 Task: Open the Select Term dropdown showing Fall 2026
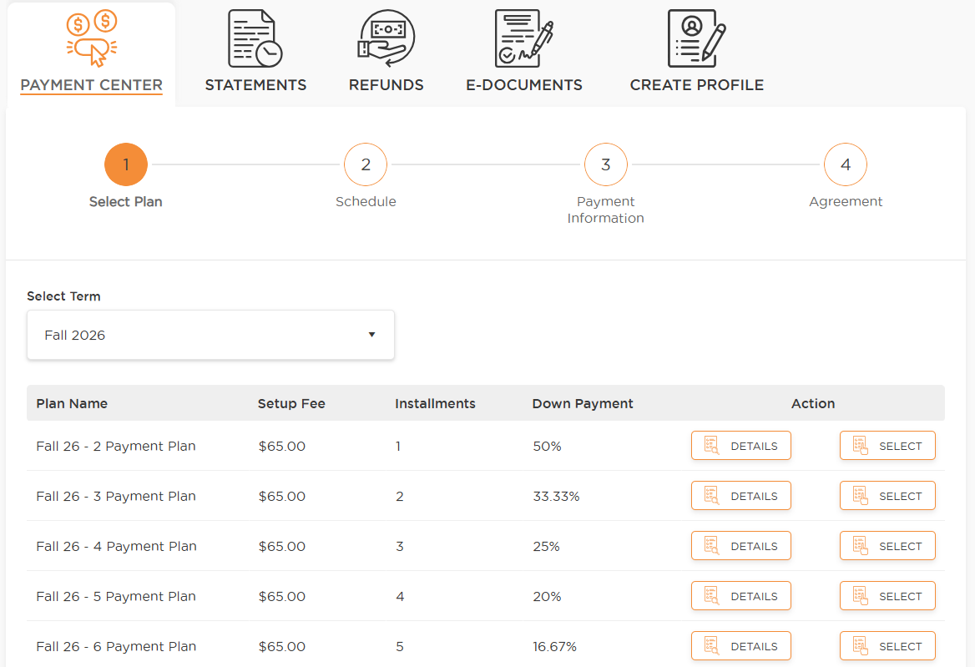pyautogui.click(x=211, y=335)
